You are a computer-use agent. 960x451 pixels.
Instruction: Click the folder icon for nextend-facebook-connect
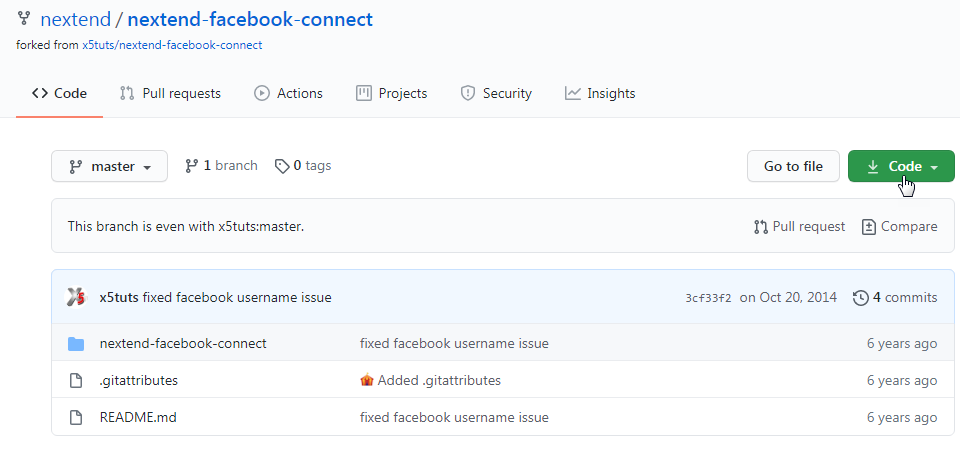(76, 344)
